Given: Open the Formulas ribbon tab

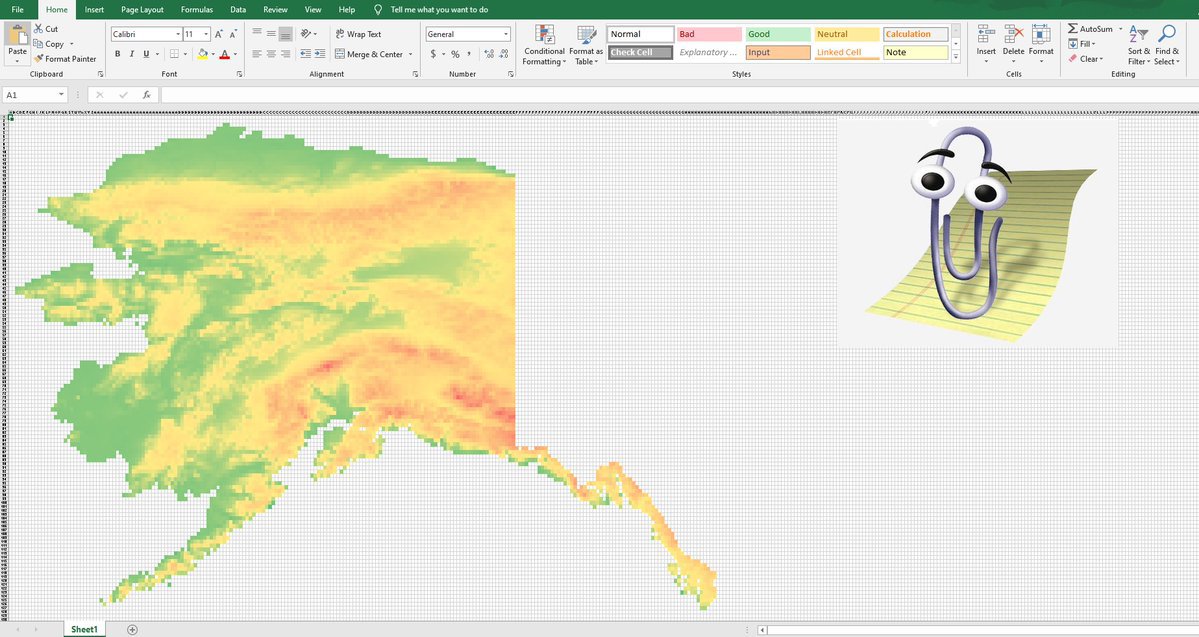Looking at the screenshot, I should [x=196, y=9].
